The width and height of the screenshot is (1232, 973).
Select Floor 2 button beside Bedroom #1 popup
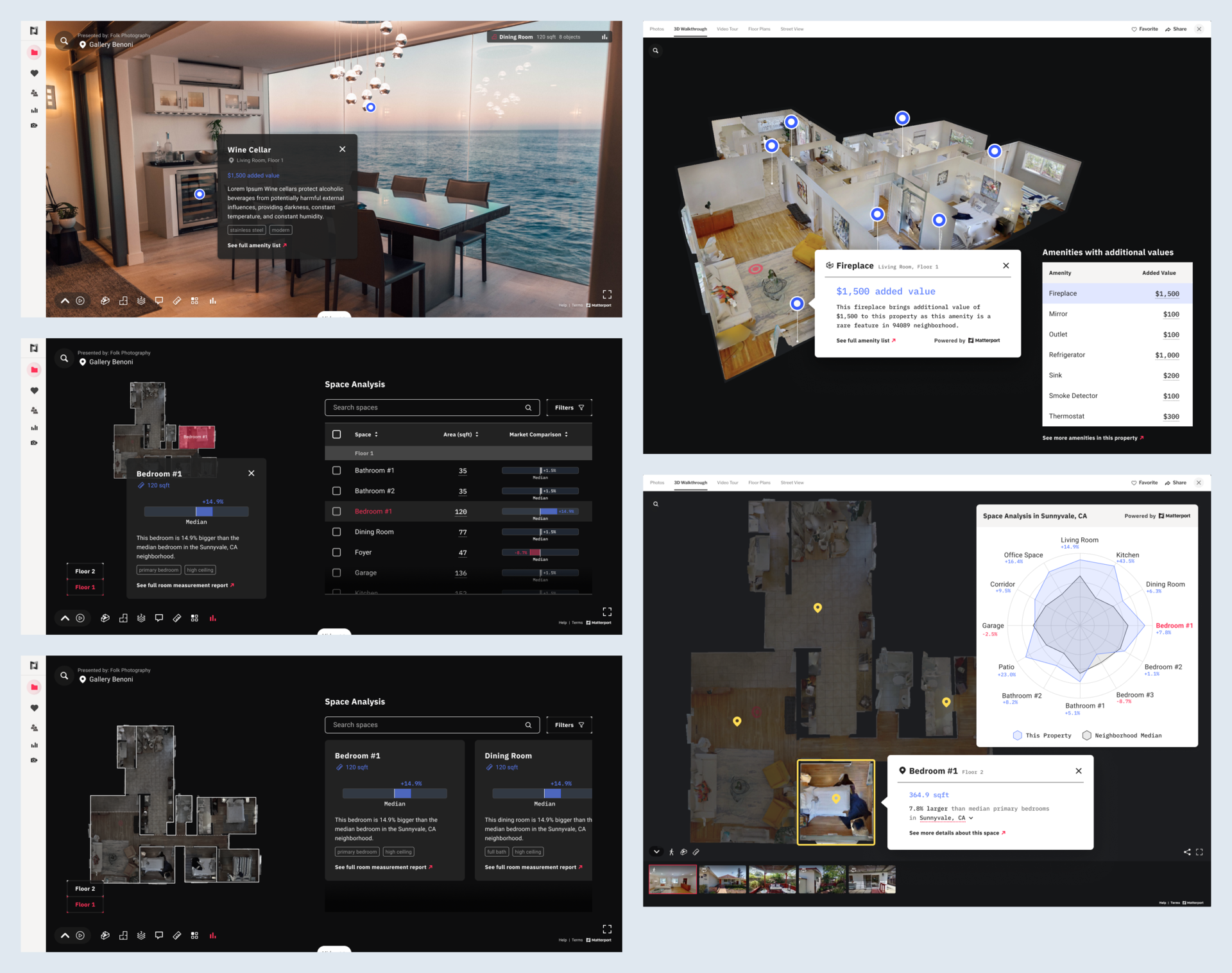point(85,571)
